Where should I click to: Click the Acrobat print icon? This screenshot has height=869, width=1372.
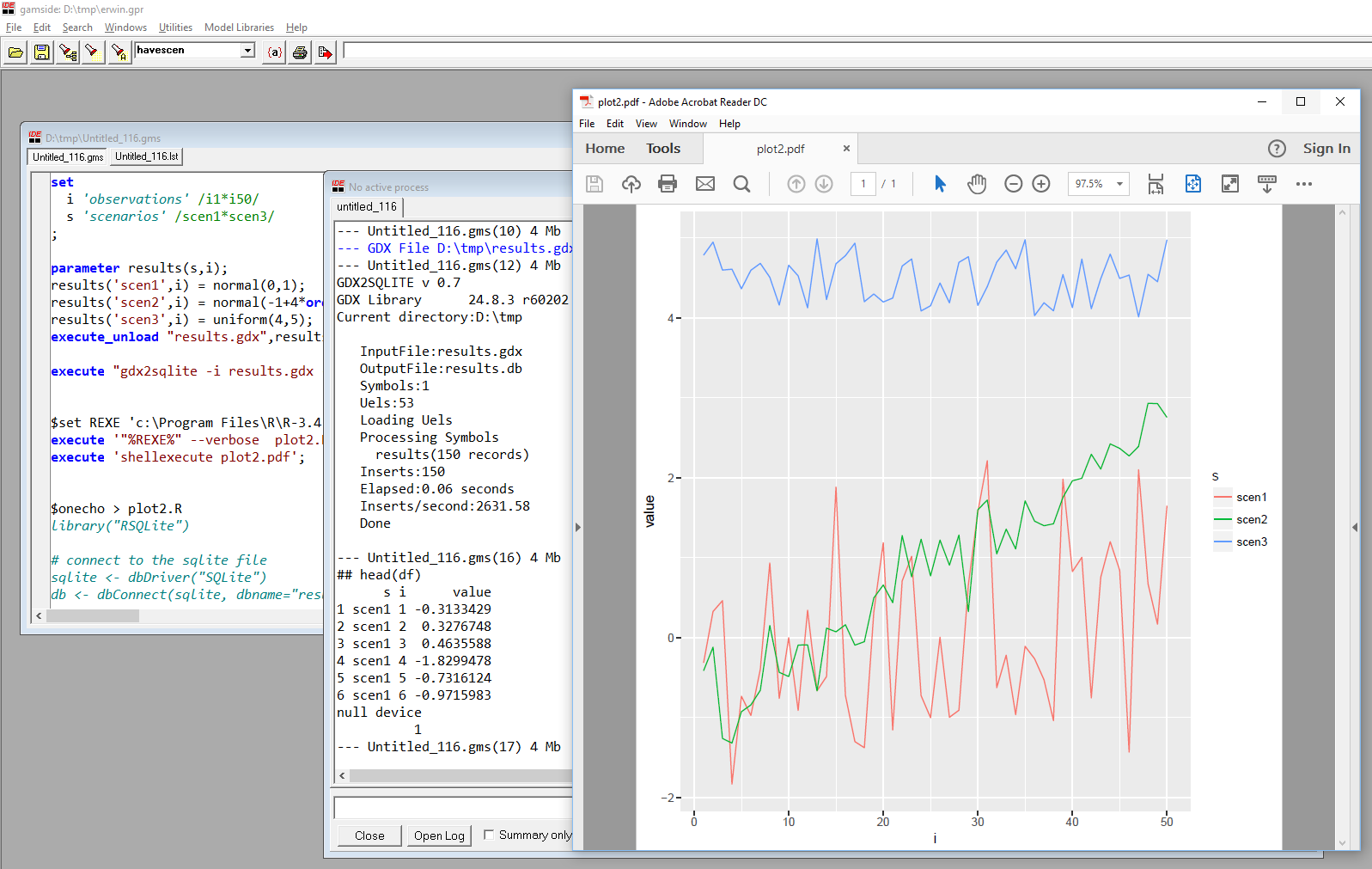667,184
